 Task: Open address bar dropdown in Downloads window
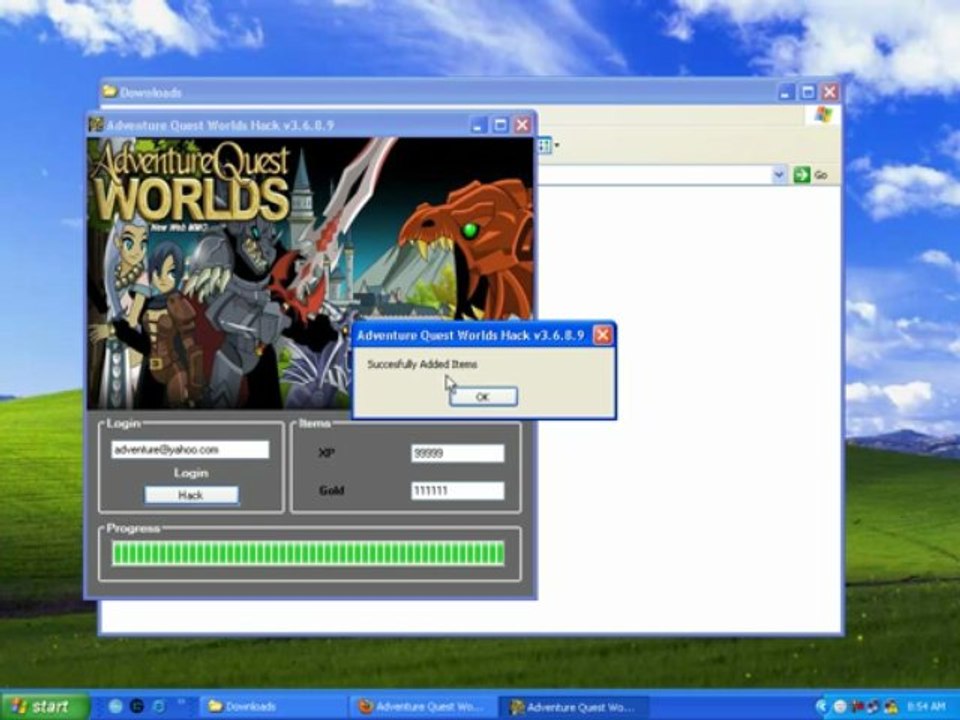[x=778, y=175]
